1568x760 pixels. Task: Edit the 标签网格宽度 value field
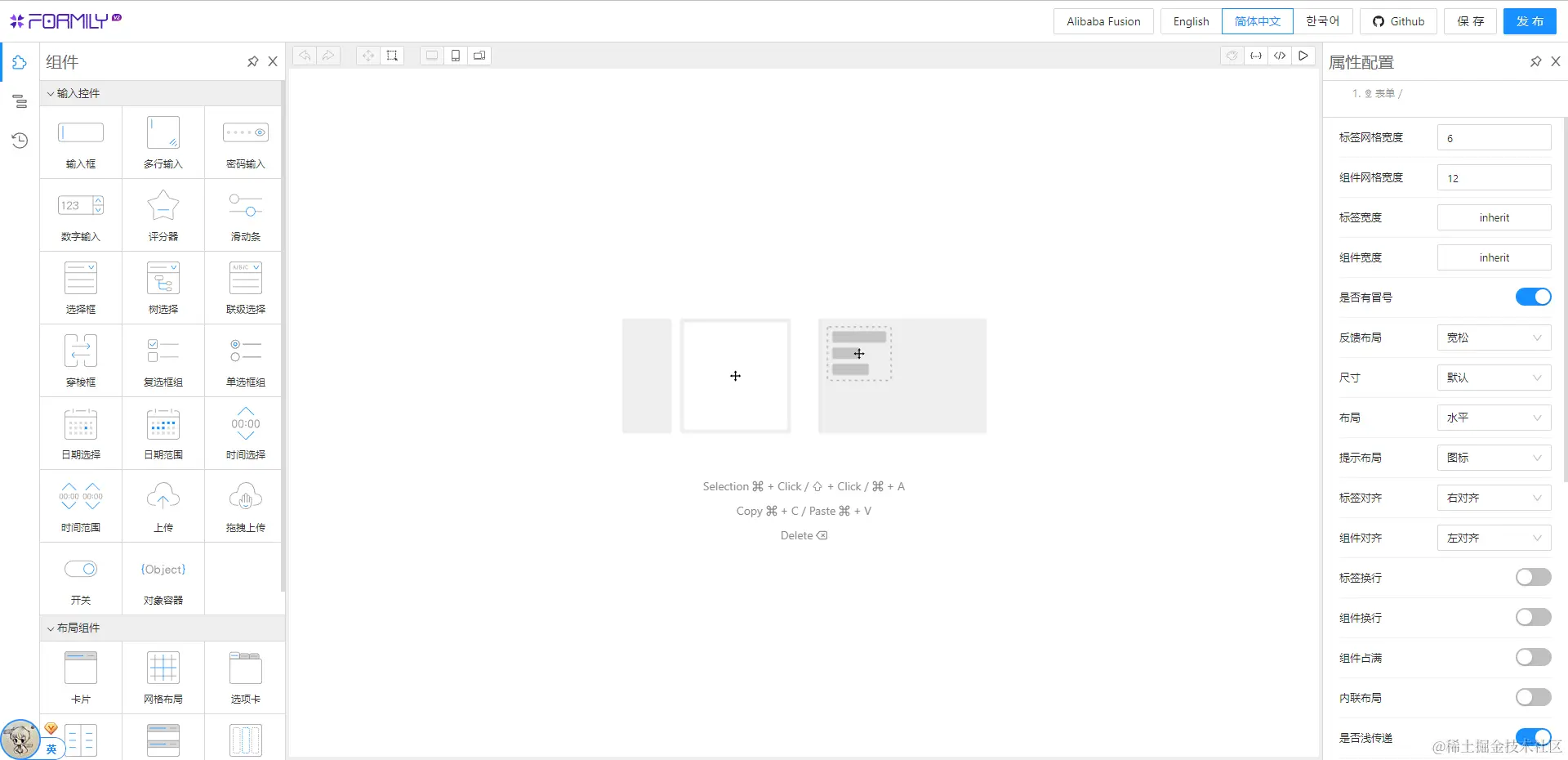[1494, 137]
